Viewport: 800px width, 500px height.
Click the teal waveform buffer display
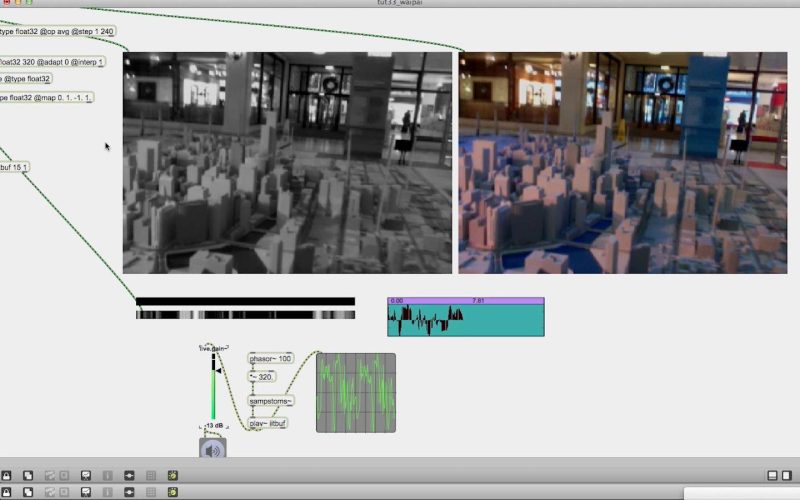[x=465, y=320]
